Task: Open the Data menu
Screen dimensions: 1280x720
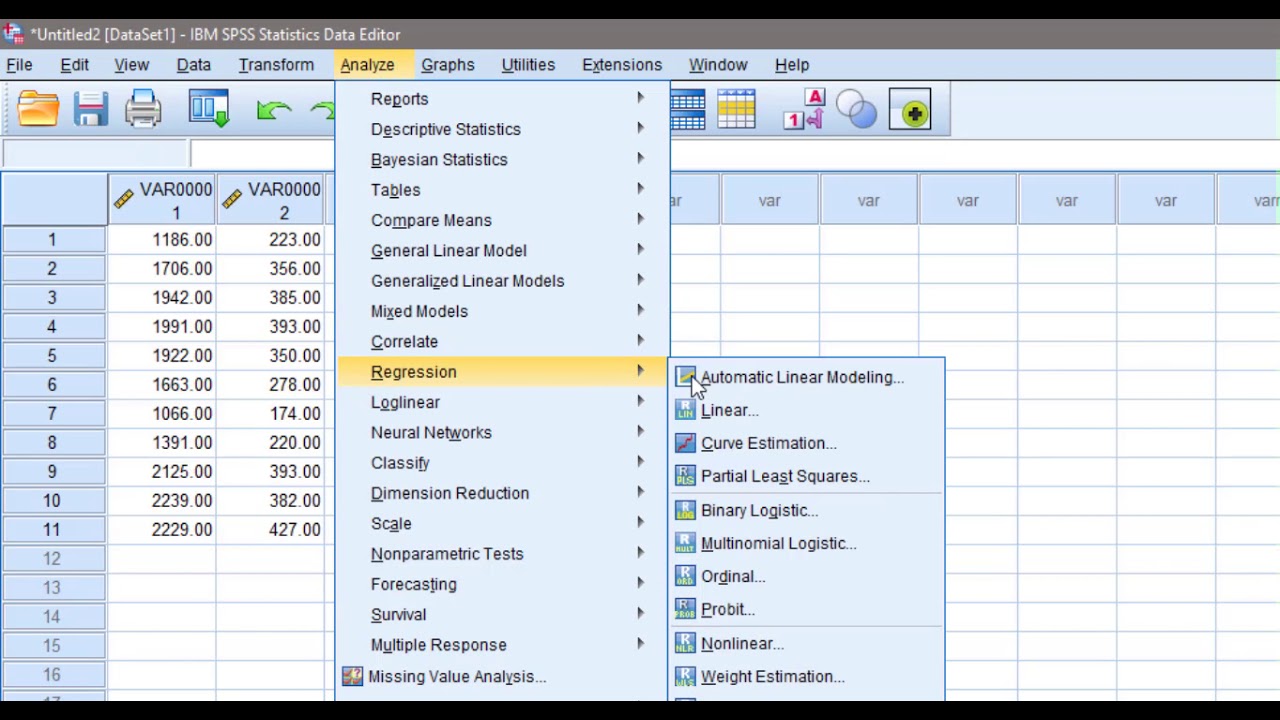Action: coord(194,65)
